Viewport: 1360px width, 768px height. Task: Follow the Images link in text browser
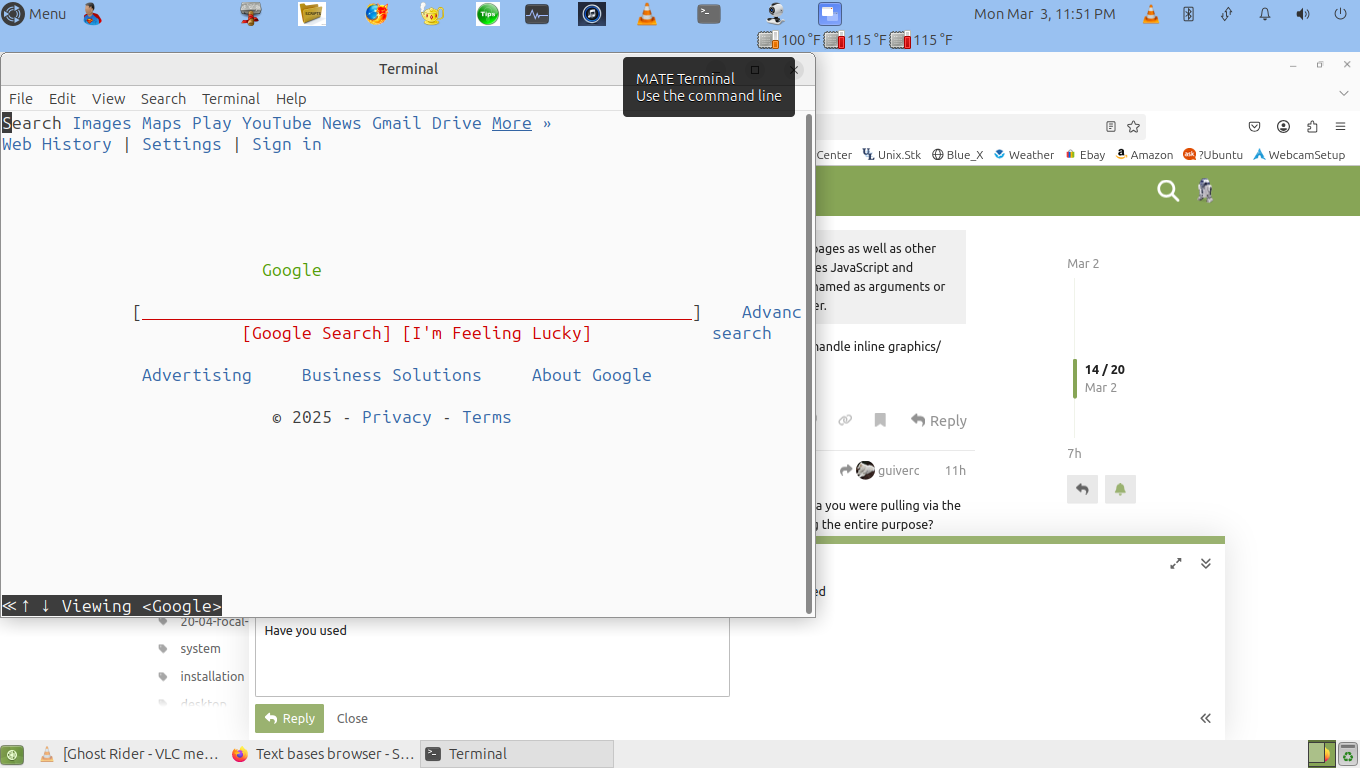(102, 123)
